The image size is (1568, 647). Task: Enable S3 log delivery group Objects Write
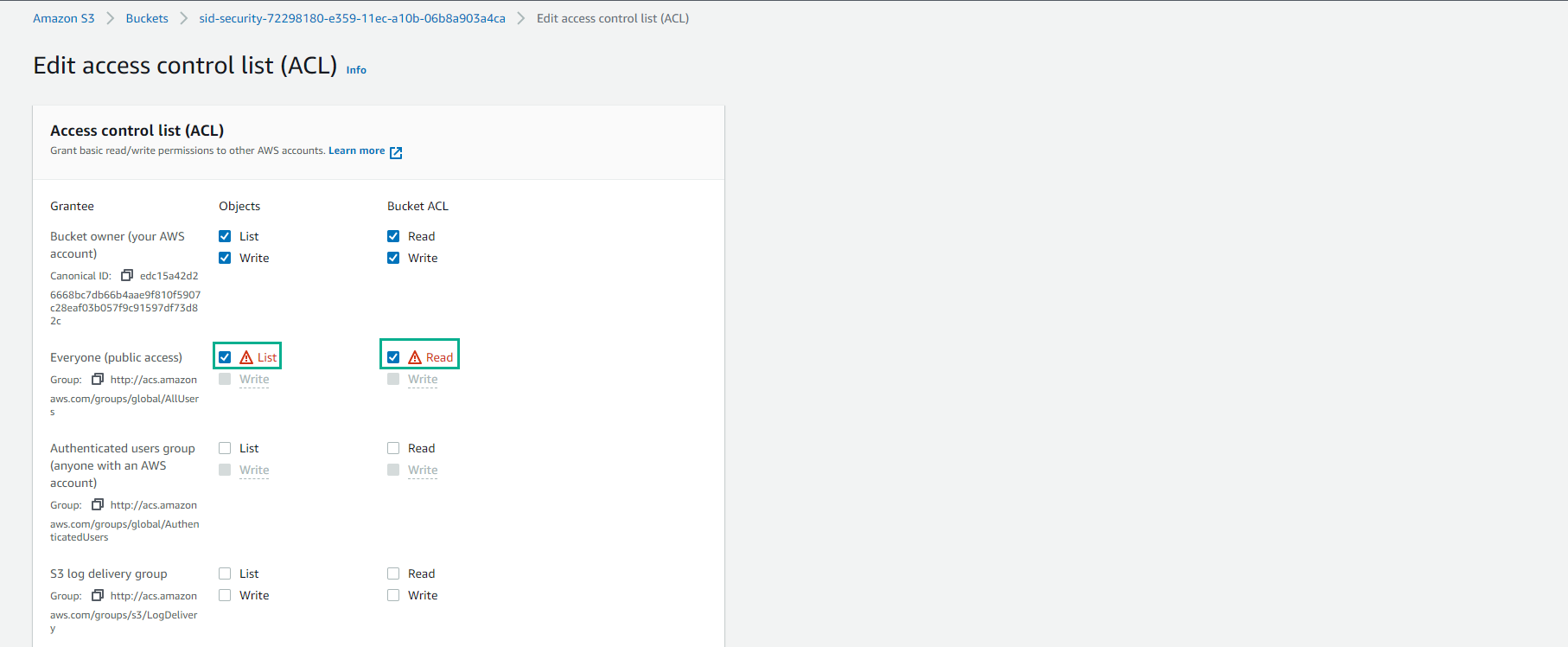tap(225, 595)
